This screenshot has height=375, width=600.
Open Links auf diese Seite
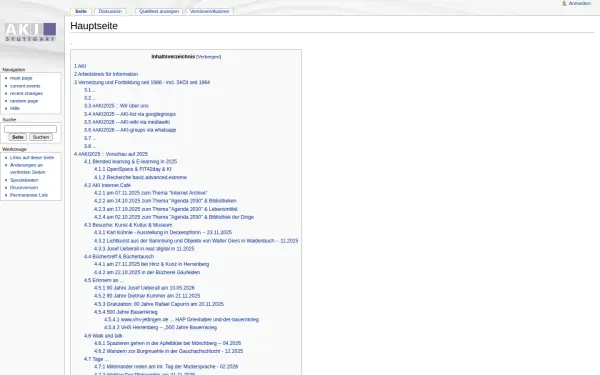tap(32, 158)
